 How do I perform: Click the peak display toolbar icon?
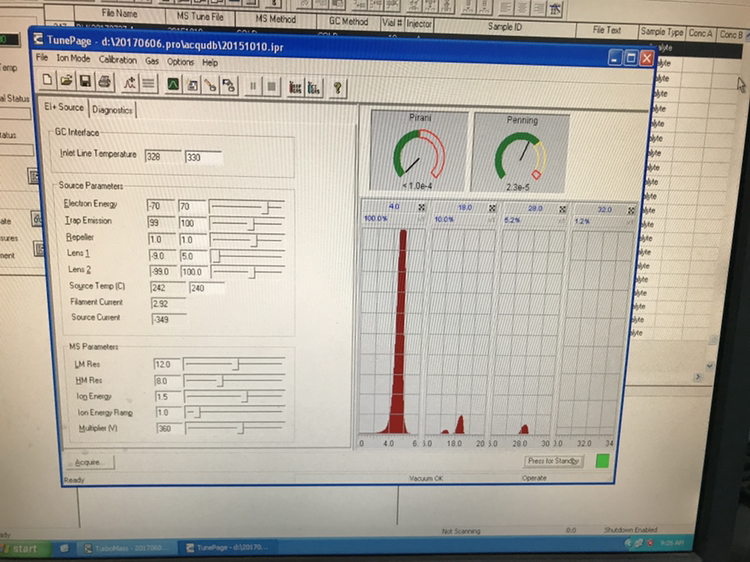tap(130, 83)
